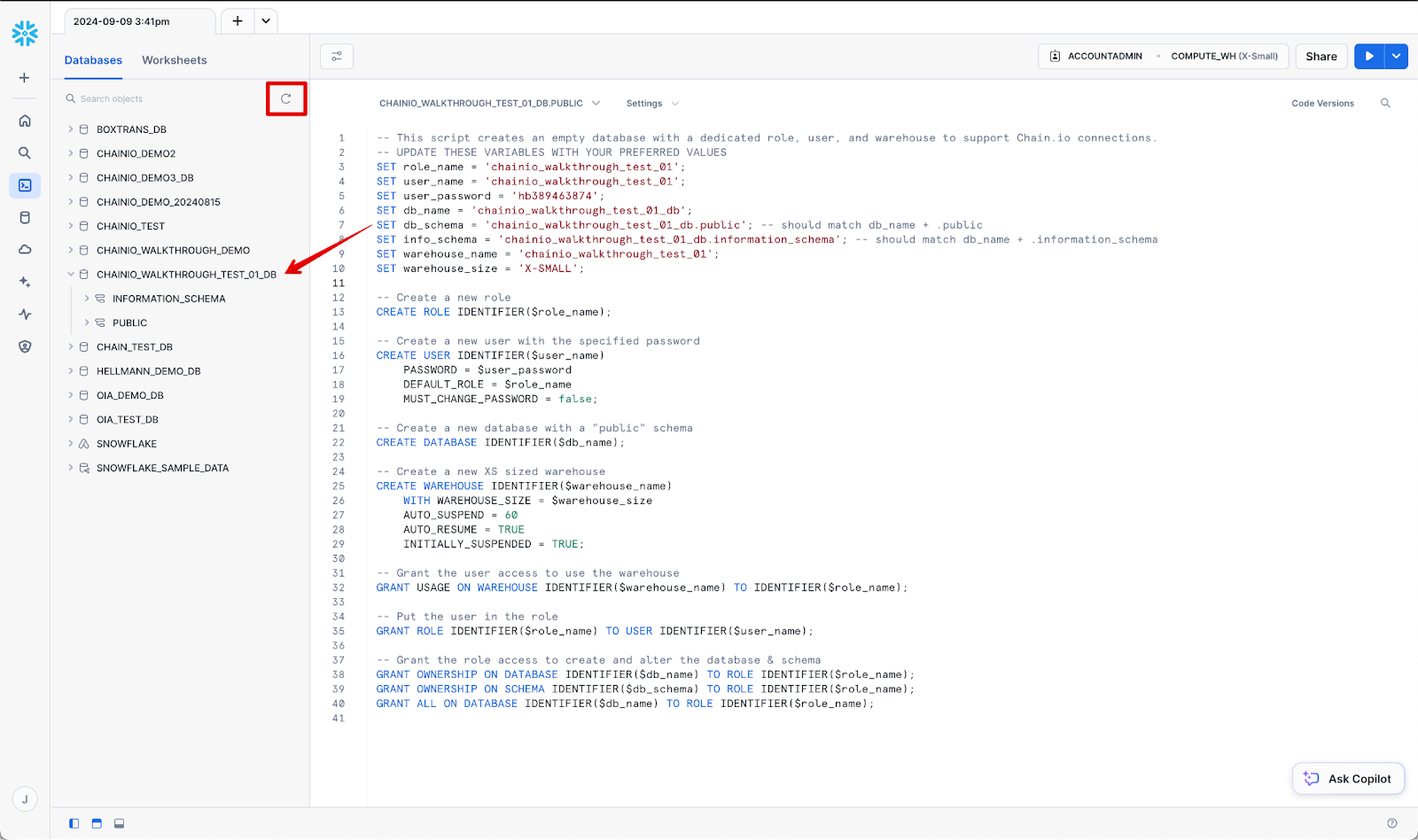
Task: Refresh the database objects list
Action: pos(286,99)
